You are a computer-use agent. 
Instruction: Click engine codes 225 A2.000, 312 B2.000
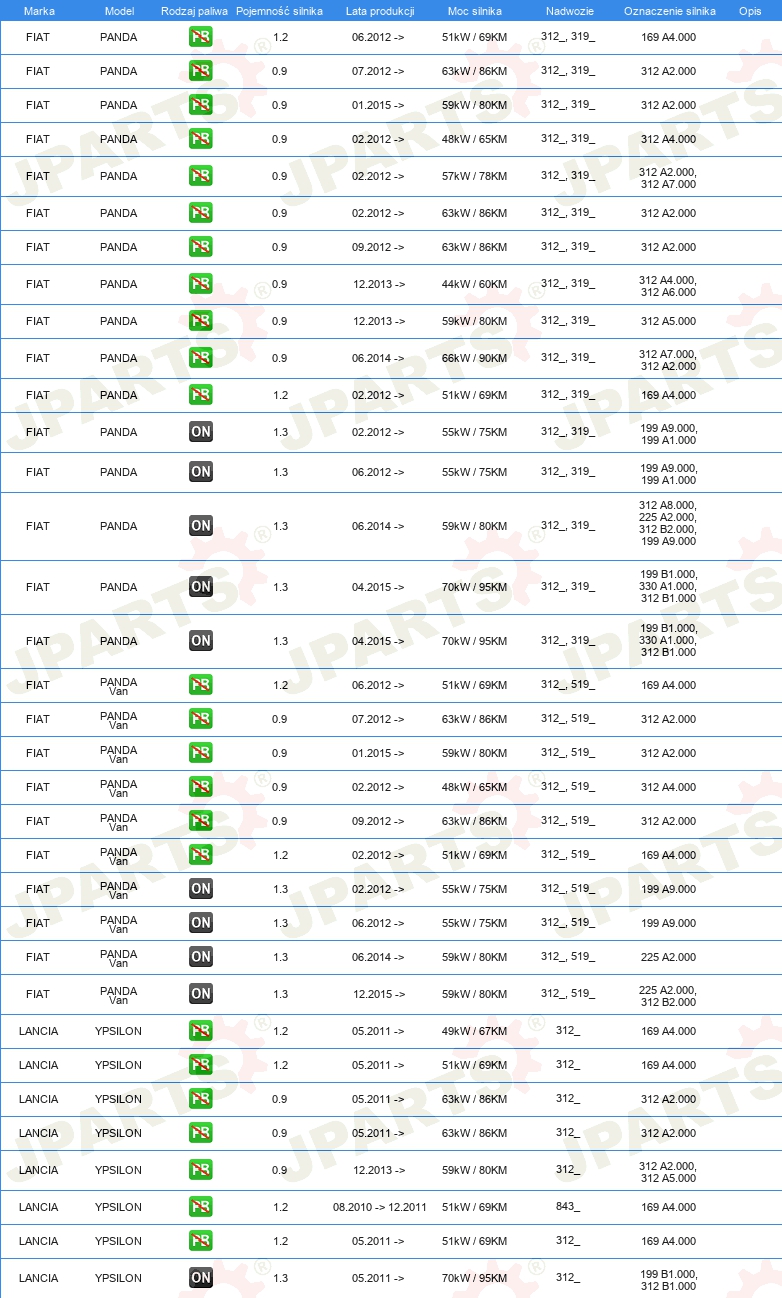(668, 996)
